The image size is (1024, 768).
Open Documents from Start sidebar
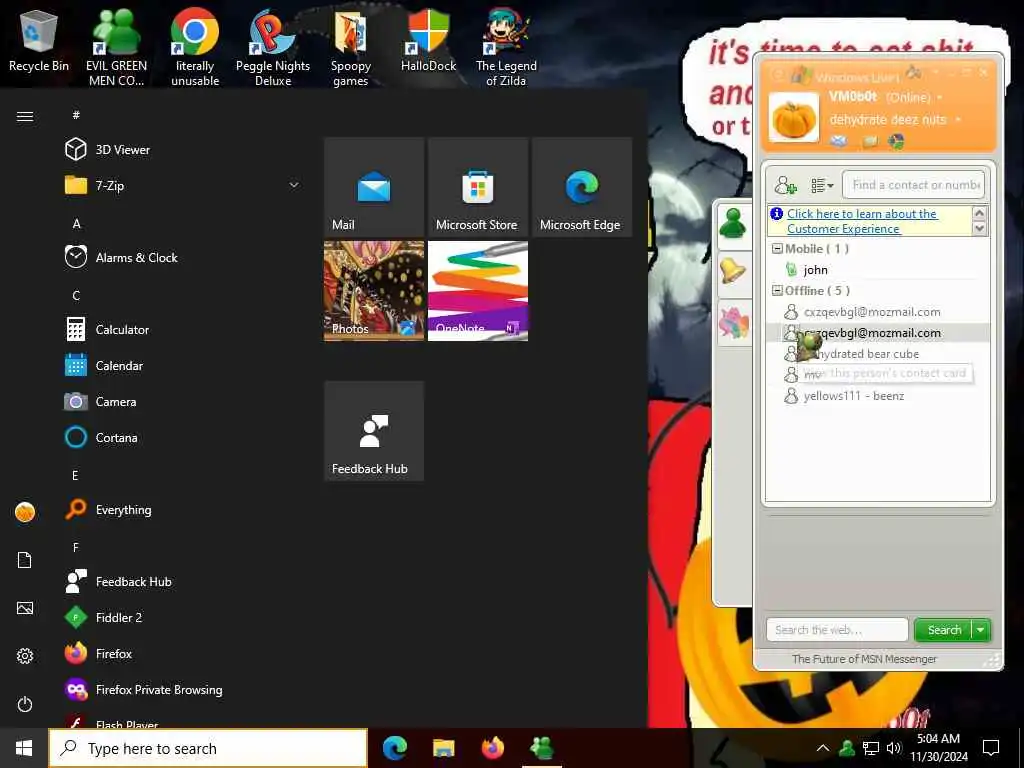click(25, 560)
